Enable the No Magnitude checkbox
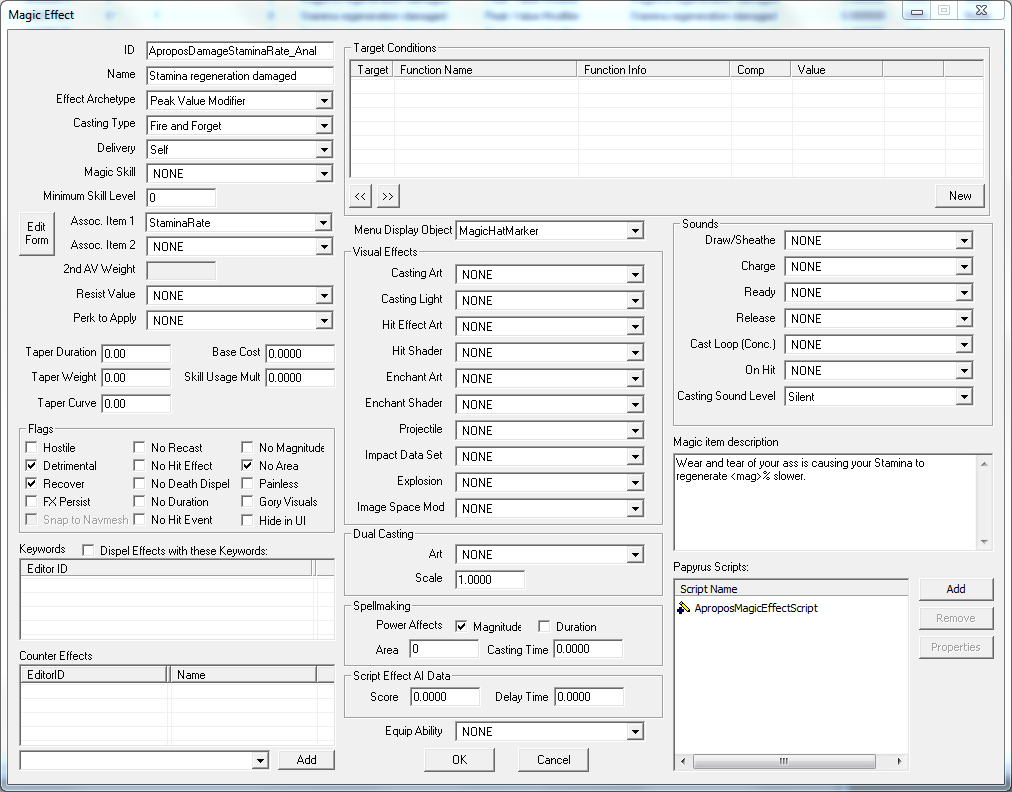This screenshot has height=792, width=1012. coord(247,447)
